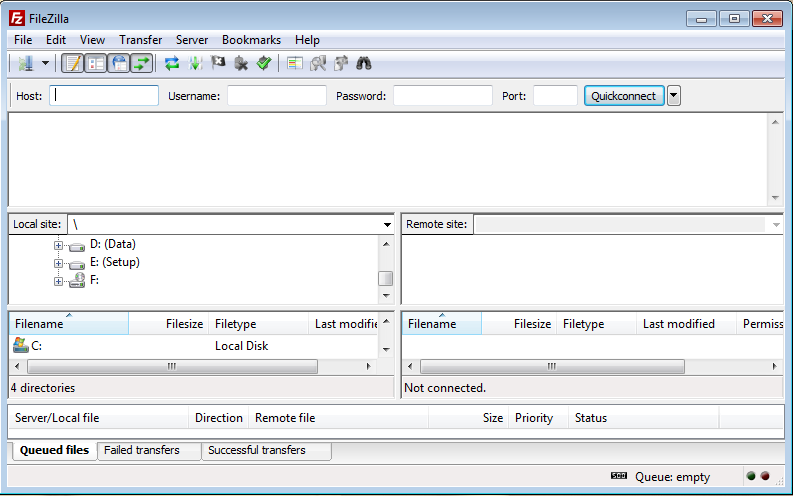
Task: Toggle the remote directory tree view
Action: point(119,64)
